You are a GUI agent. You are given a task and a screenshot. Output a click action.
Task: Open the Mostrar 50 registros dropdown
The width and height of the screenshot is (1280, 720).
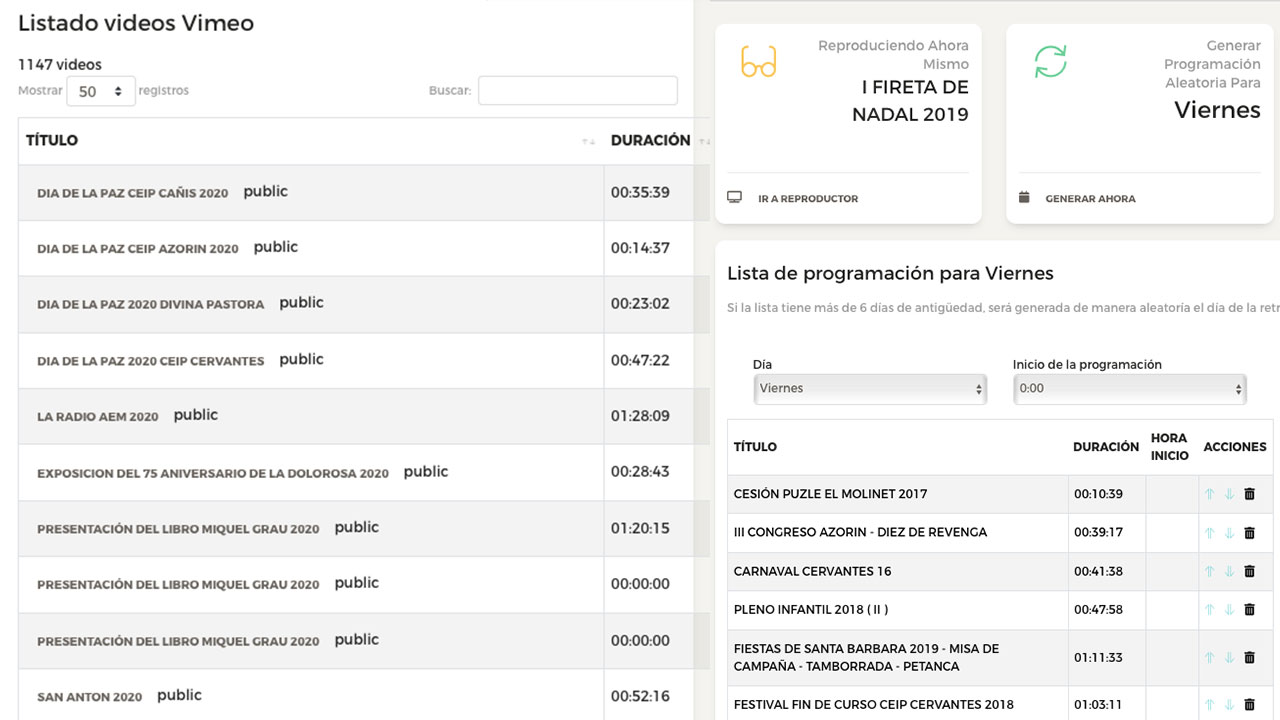(x=101, y=91)
